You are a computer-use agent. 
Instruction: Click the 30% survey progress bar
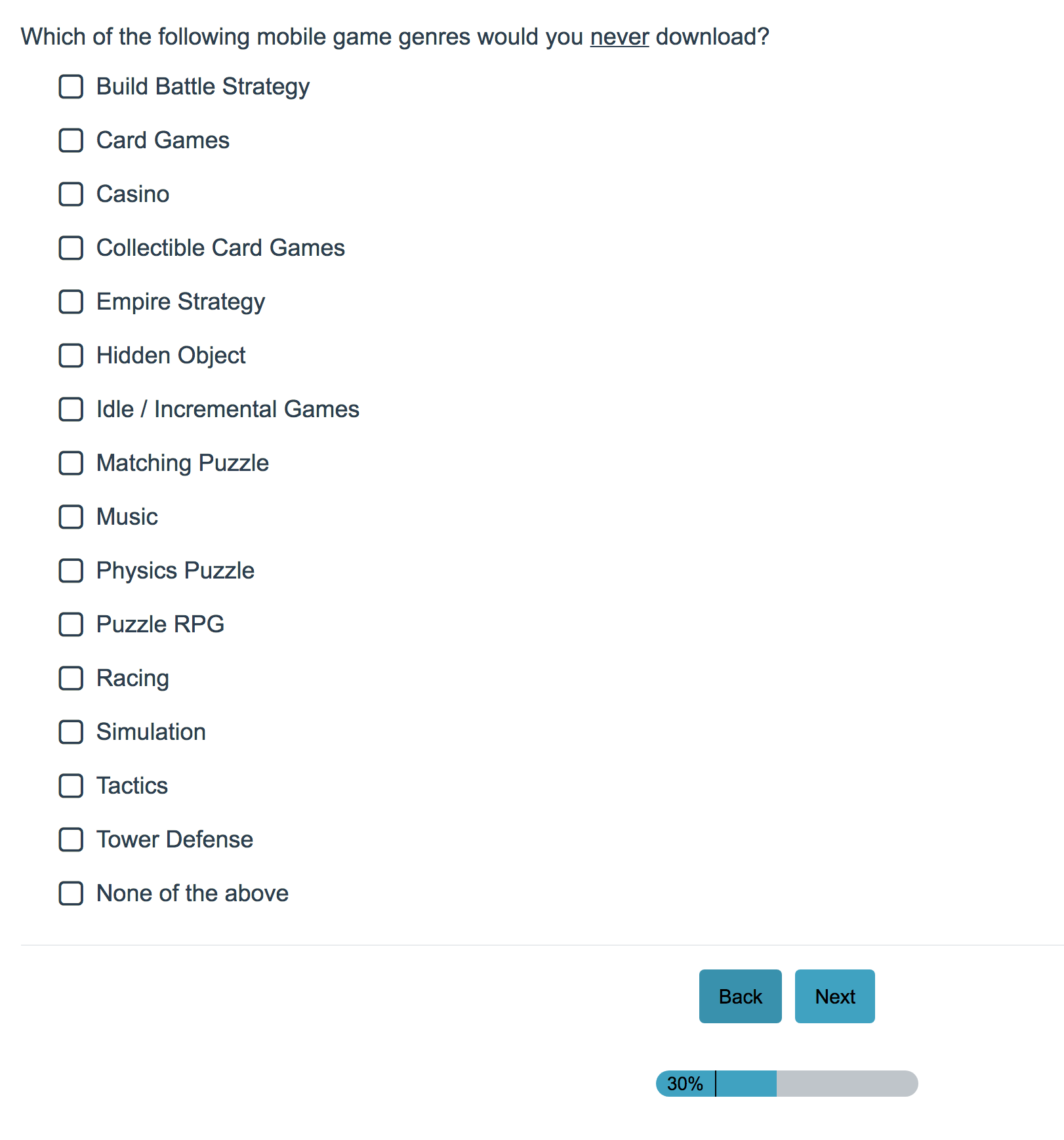(787, 1084)
